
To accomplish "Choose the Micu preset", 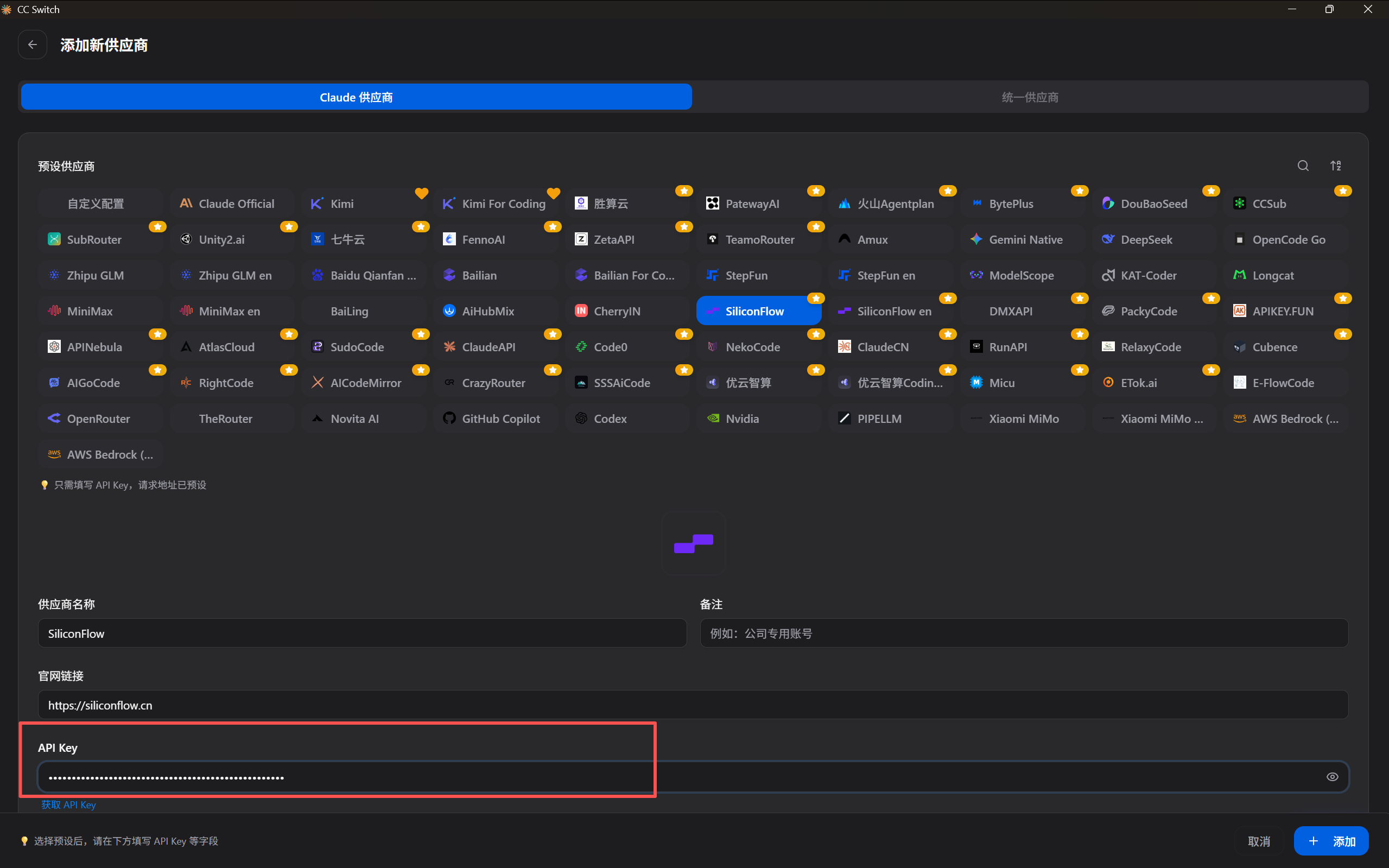I will click(1023, 382).
